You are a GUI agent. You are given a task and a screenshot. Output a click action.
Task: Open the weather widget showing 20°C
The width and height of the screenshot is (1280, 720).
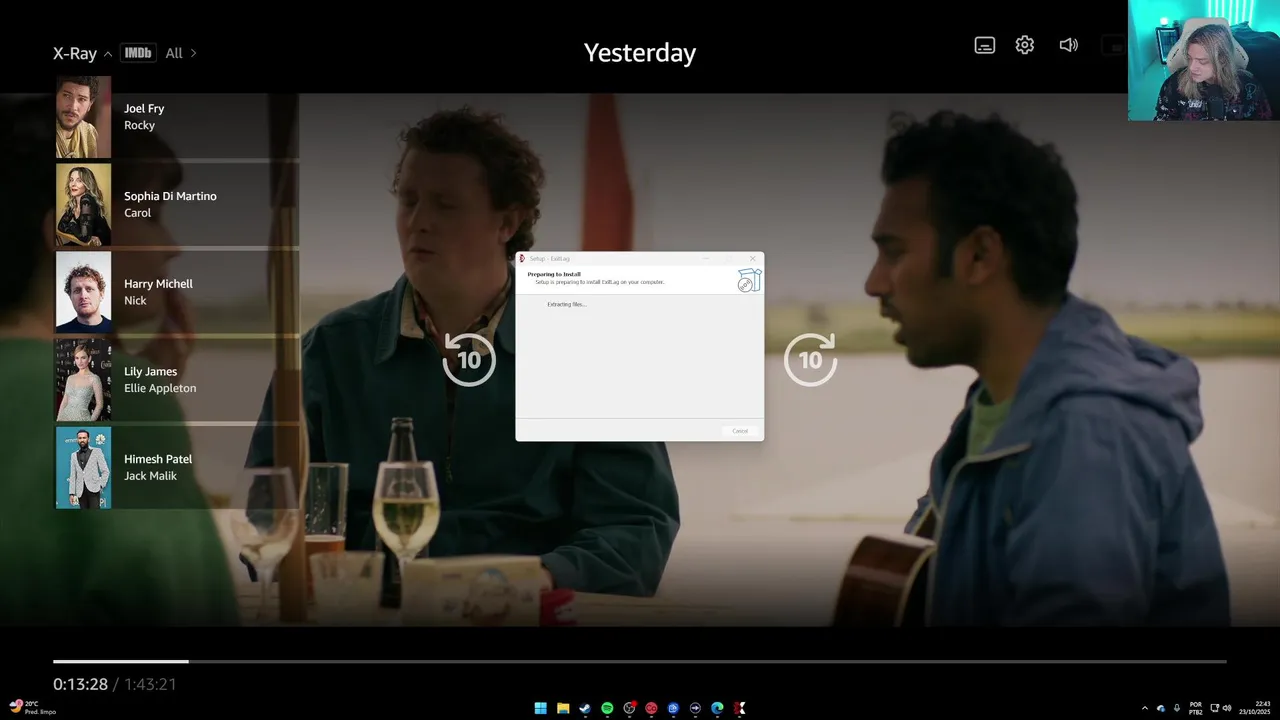33,707
